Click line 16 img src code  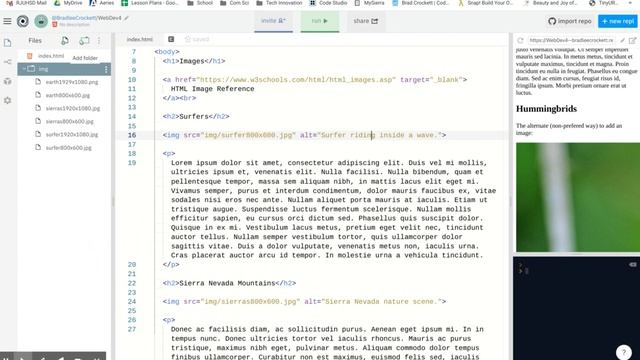[304, 135]
